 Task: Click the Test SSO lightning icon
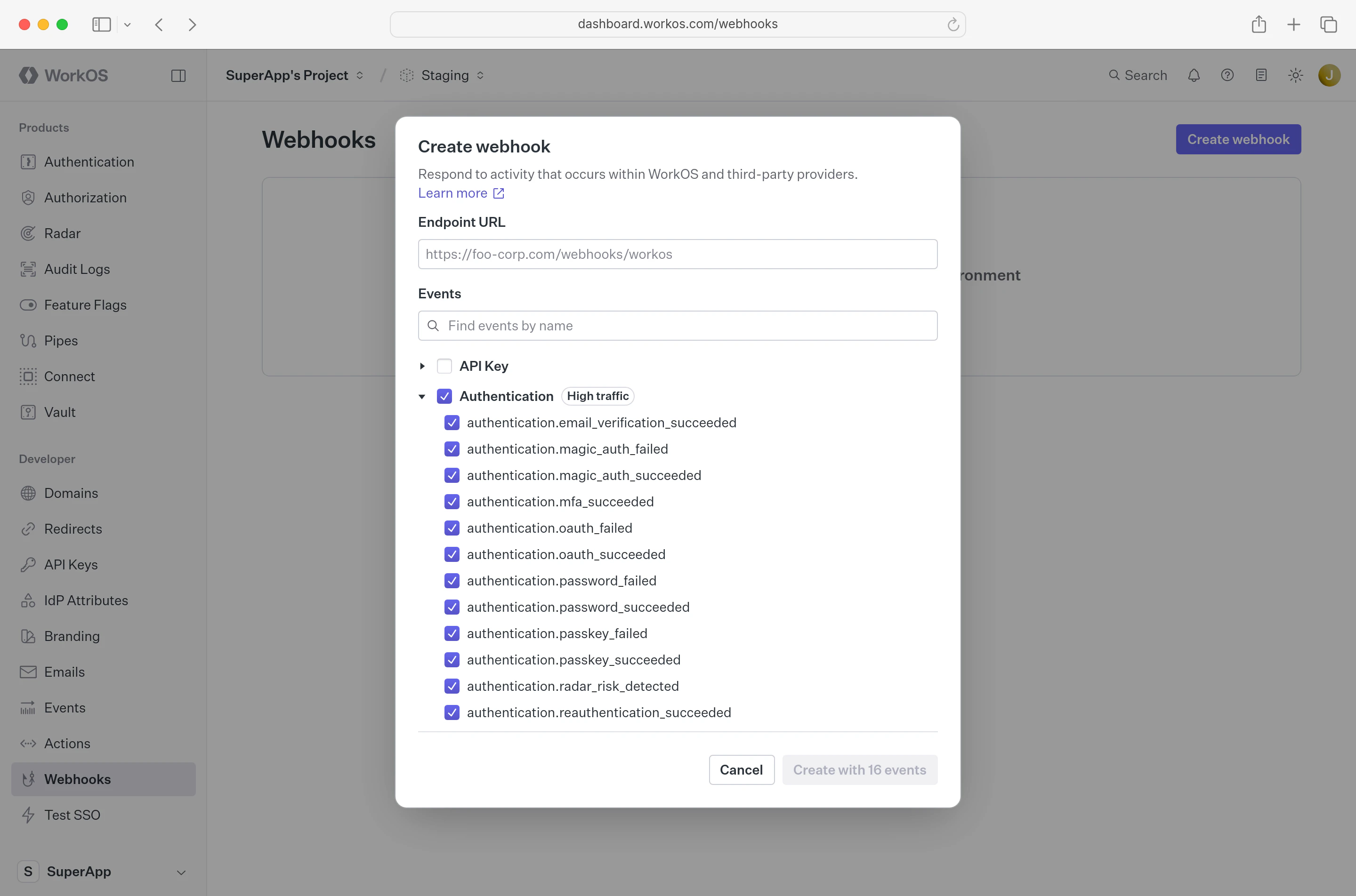pyautogui.click(x=28, y=815)
